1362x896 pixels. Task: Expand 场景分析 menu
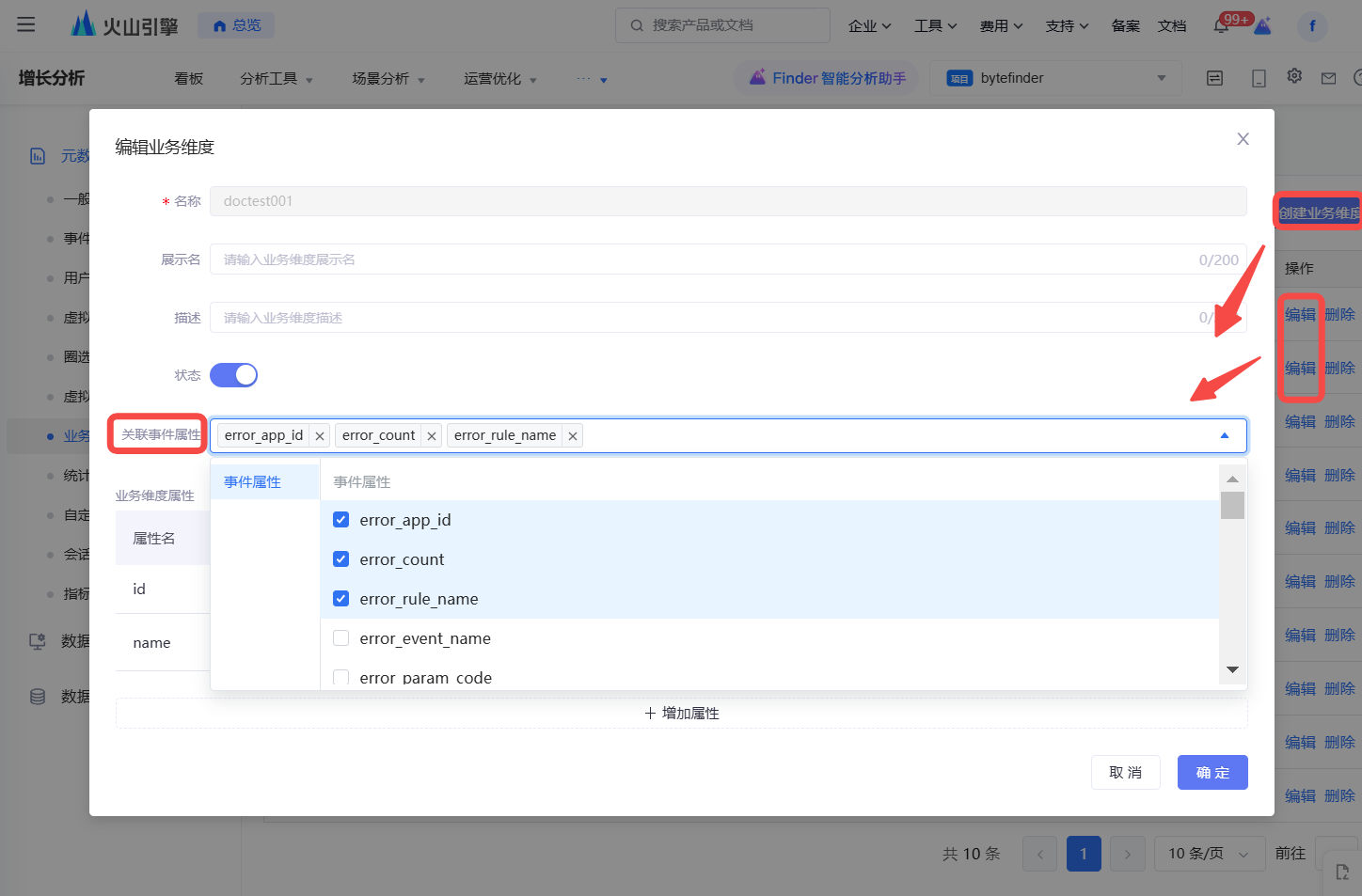[x=388, y=79]
